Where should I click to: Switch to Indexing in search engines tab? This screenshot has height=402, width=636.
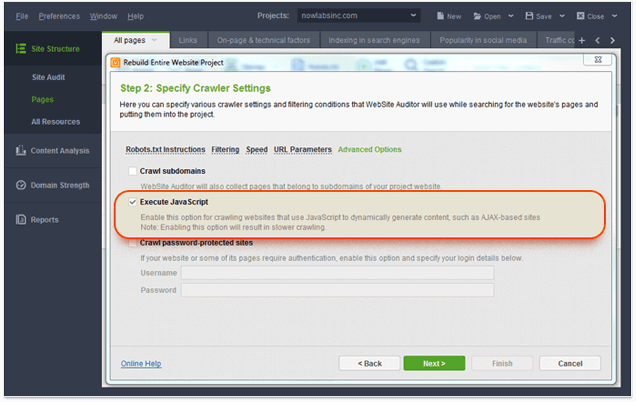(374, 40)
